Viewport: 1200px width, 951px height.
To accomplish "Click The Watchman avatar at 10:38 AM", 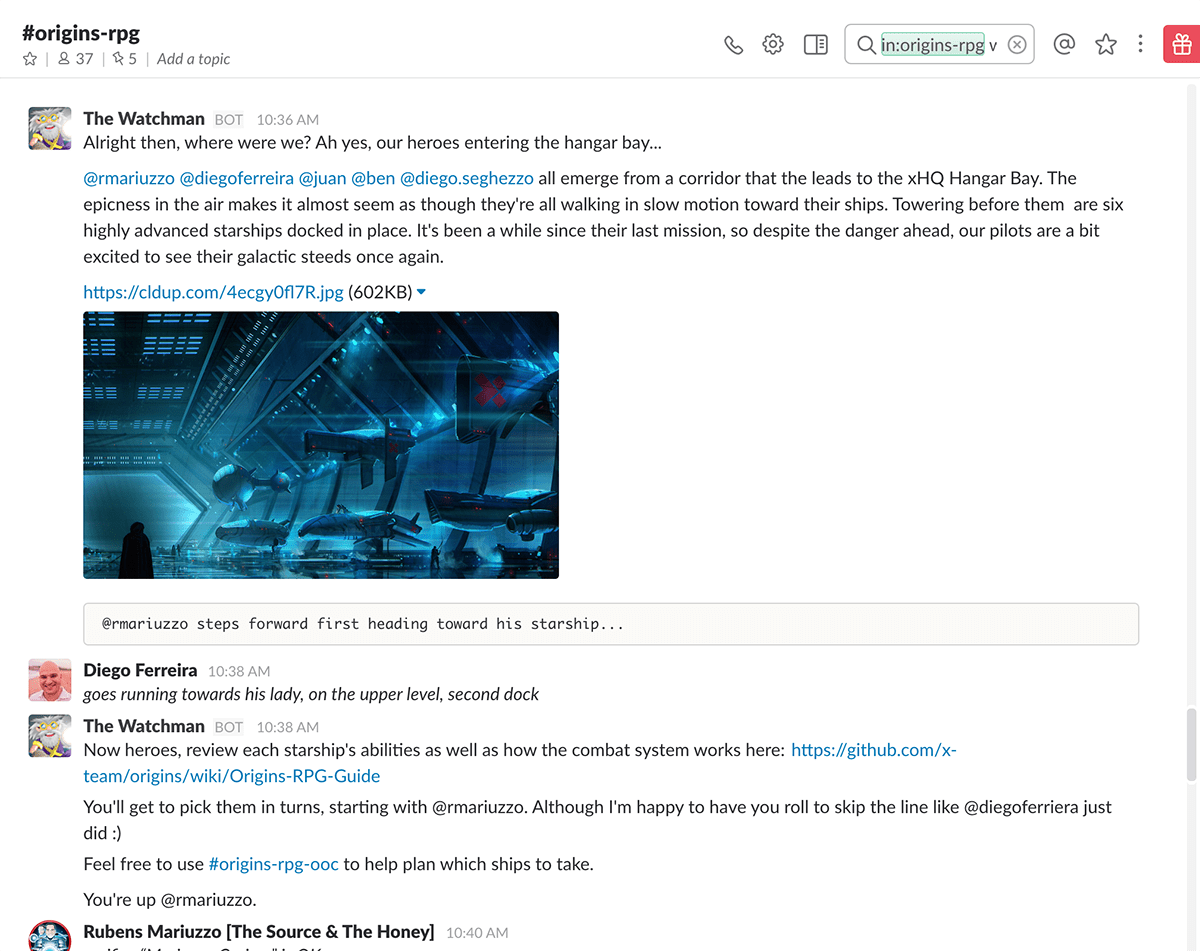I will pos(50,736).
